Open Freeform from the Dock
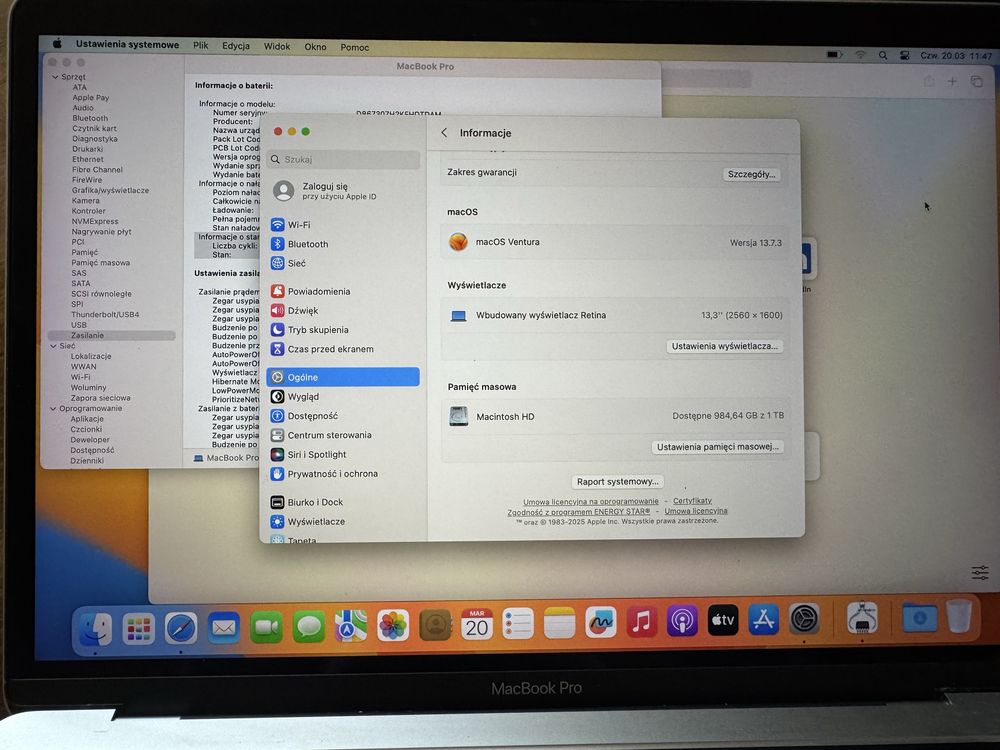This screenshot has height=750, width=1000. [601, 622]
